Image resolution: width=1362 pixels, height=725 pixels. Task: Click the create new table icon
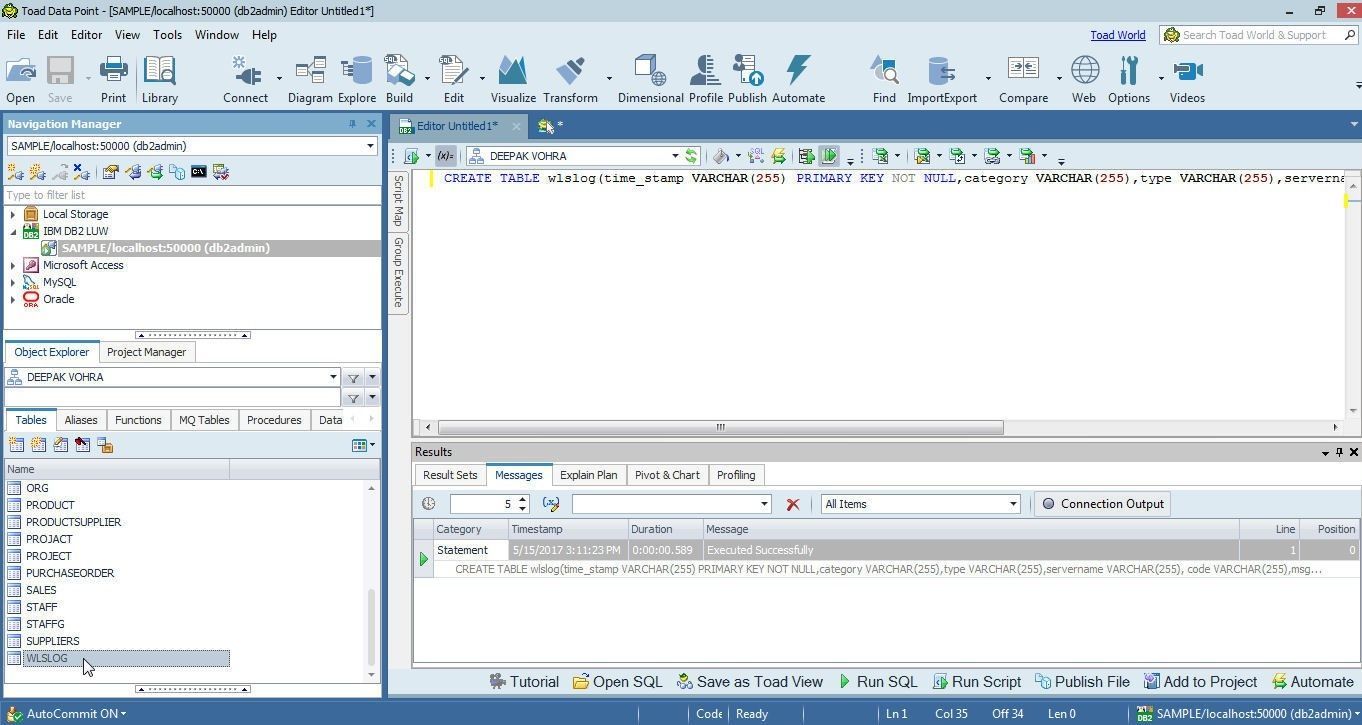[16, 445]
